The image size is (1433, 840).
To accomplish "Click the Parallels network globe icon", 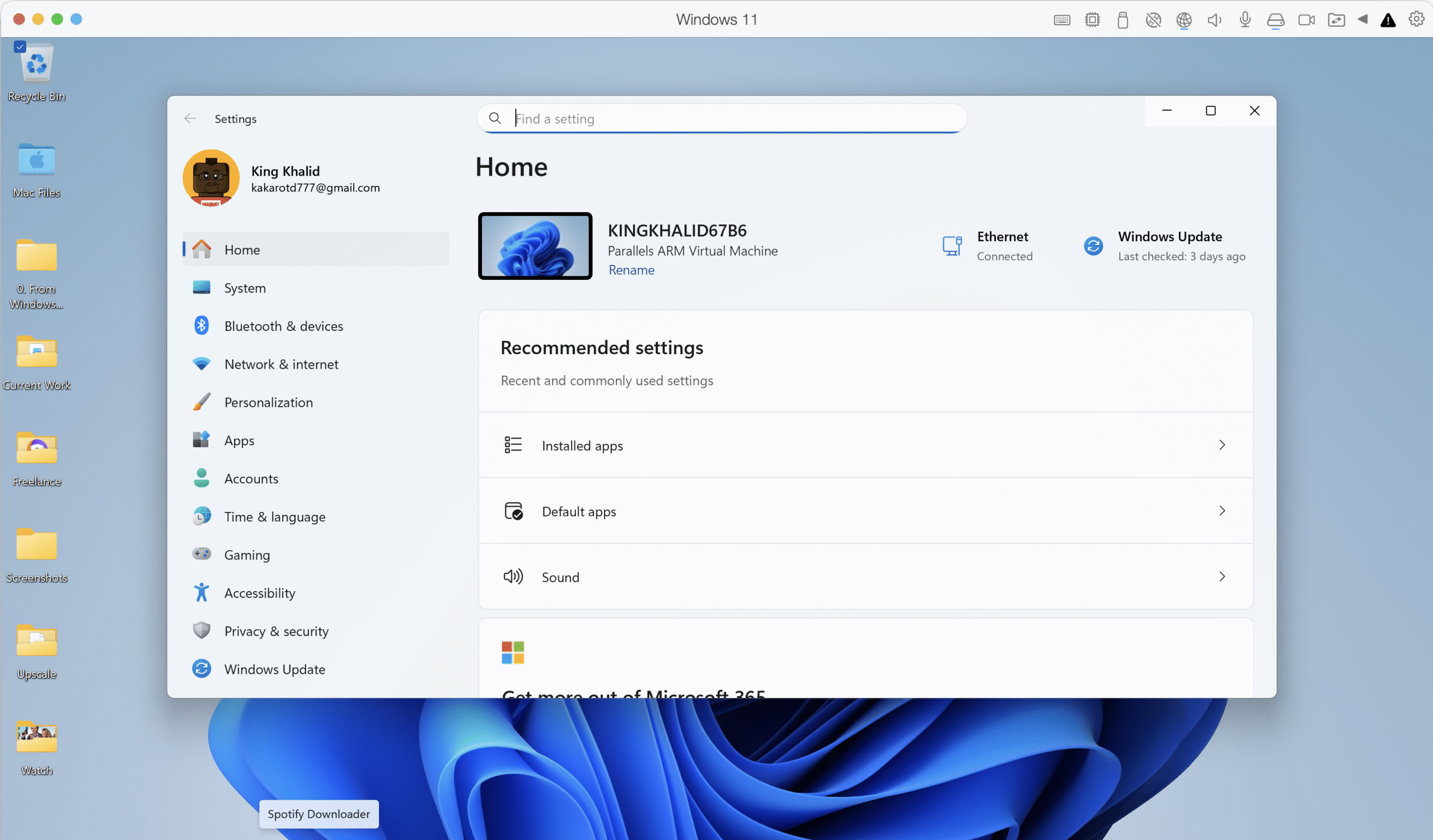I will pos(1184,20).
